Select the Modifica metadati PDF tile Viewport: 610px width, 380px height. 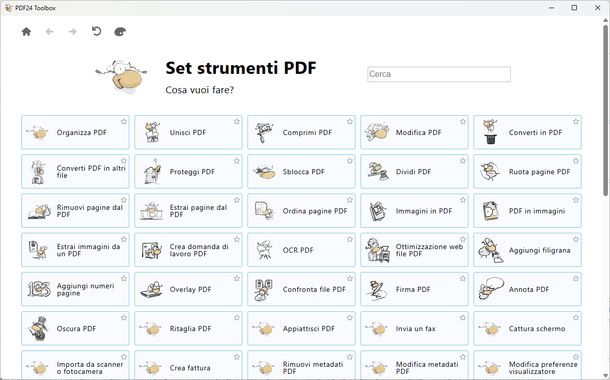click(414, 365)
